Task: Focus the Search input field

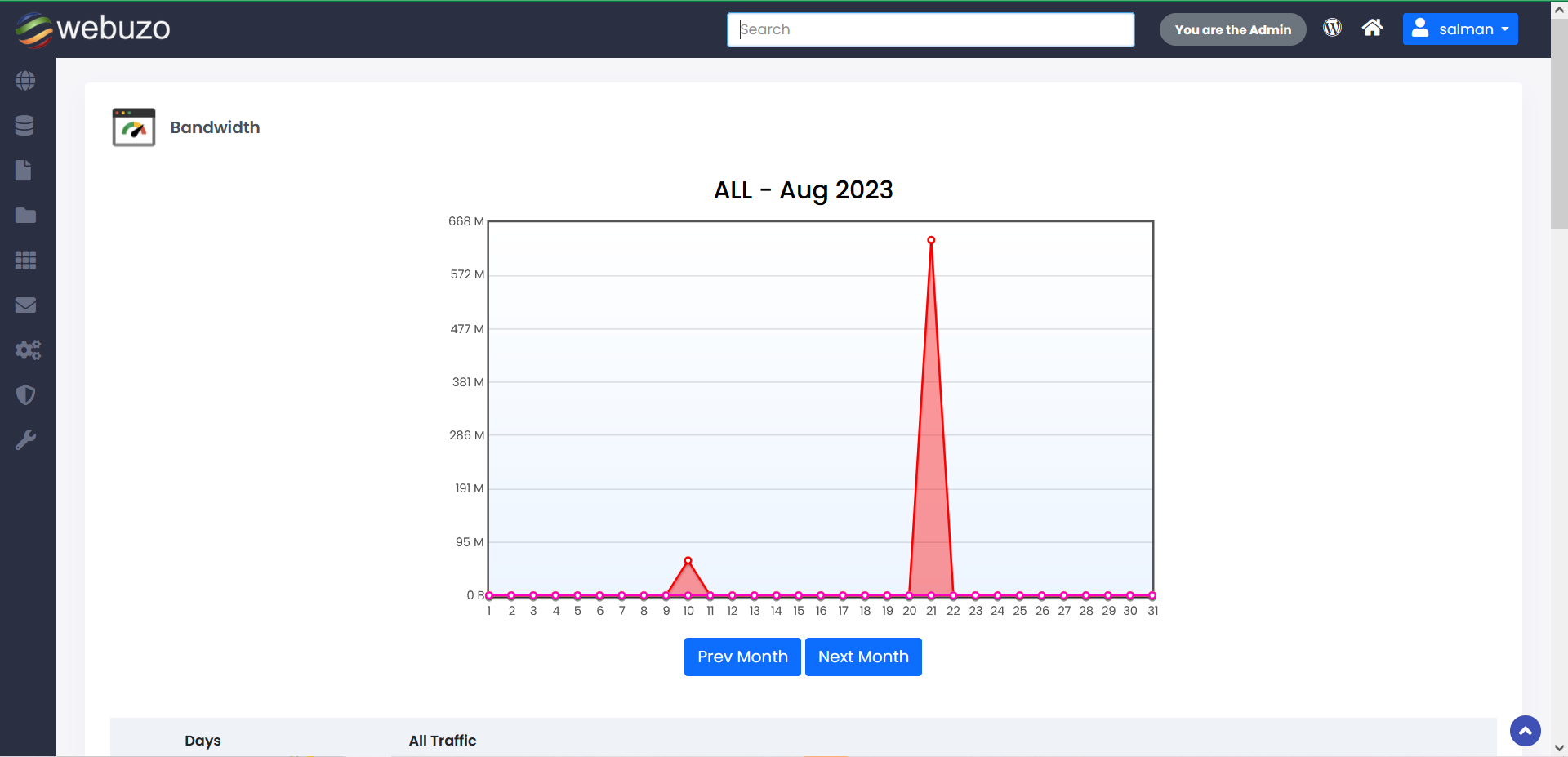Action: point(930,29)
